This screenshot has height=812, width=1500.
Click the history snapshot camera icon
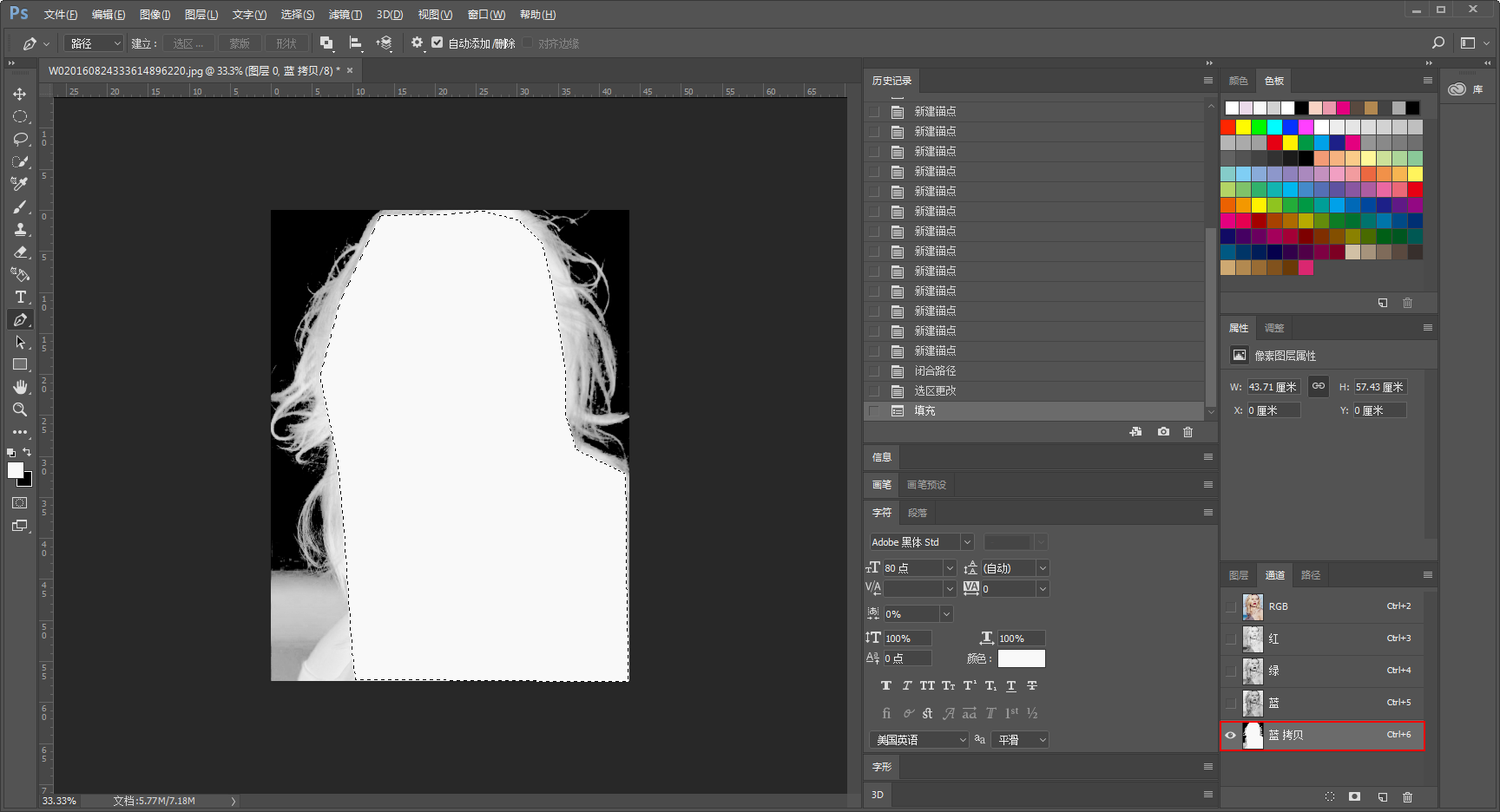(1163, 431)
